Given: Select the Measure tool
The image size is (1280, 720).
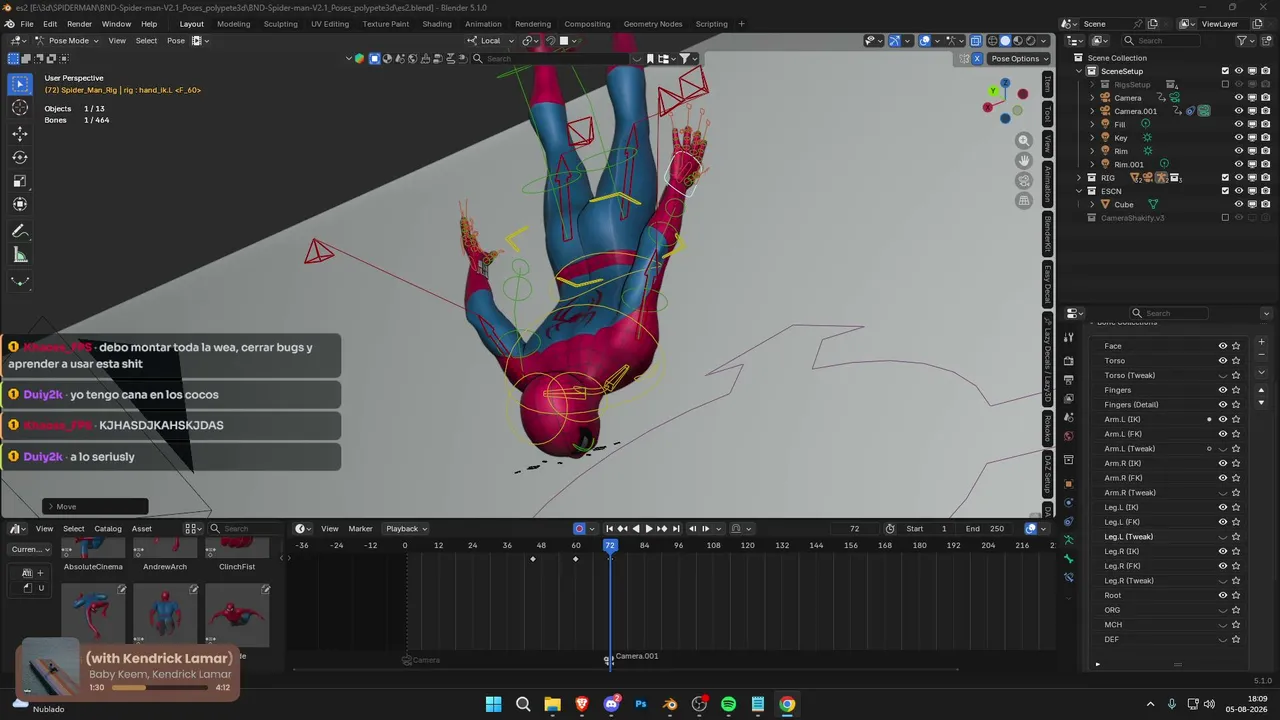Looking at the screenshot, I should [20, 255].
